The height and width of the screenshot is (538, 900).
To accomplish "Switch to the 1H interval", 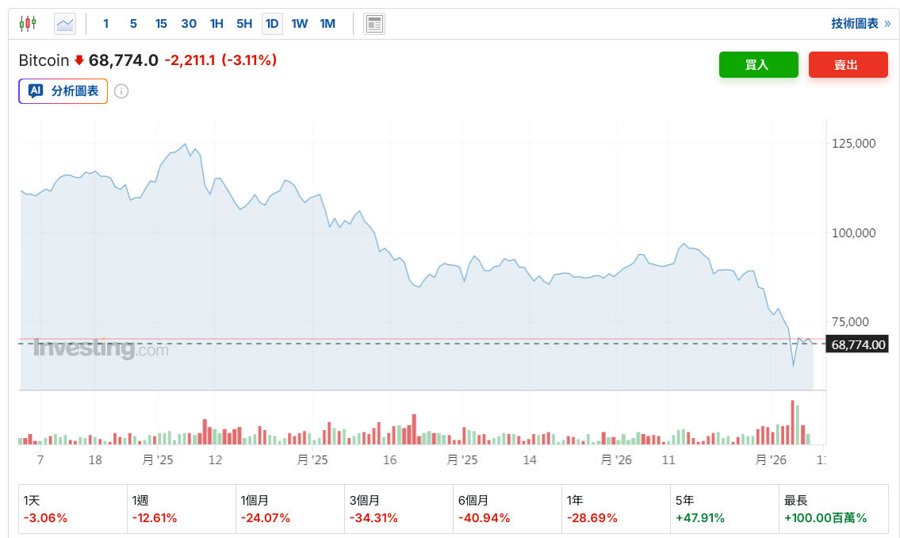I will tap(216, 23).
